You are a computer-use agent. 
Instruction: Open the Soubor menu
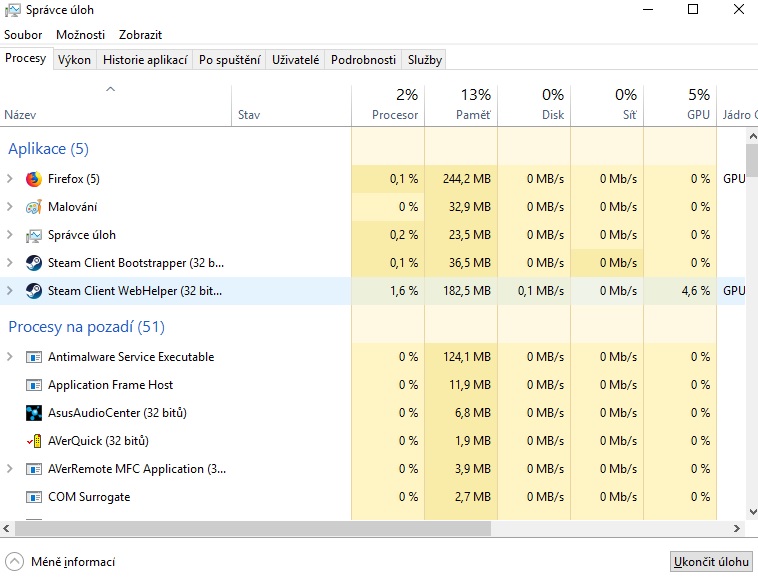(x=23, y=35)
